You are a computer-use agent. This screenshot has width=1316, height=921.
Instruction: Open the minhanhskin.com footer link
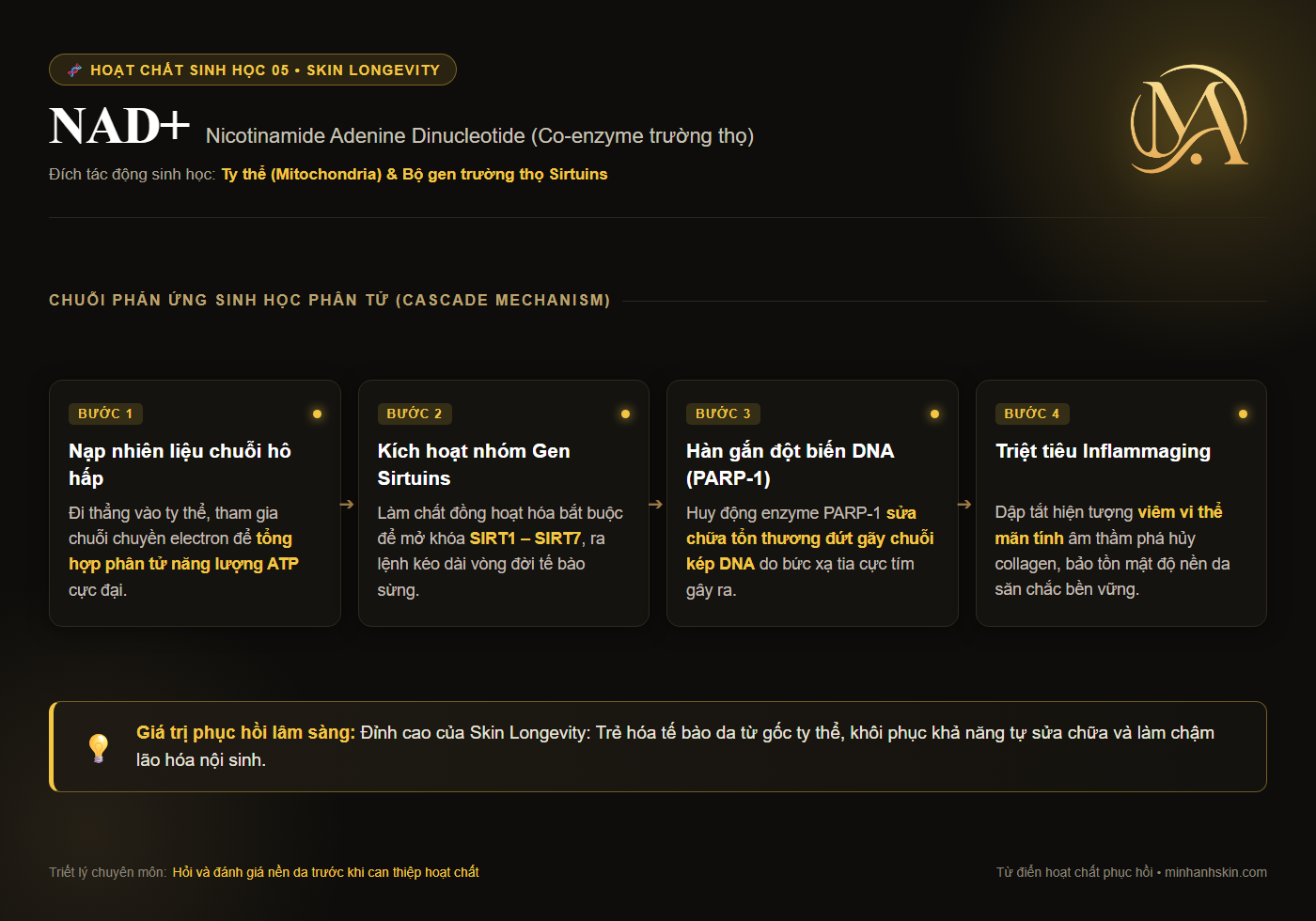point(1215,872)
